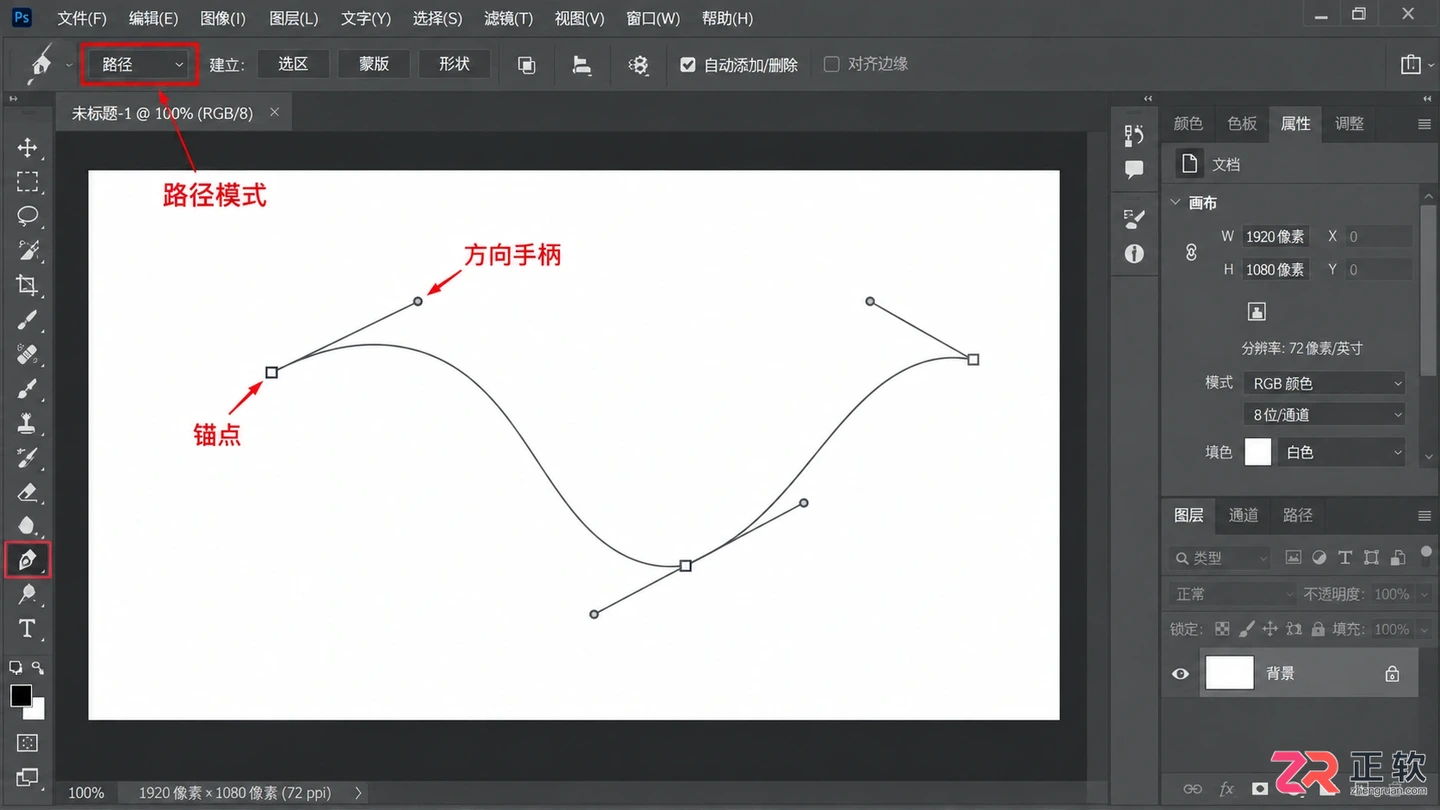Click the 蒙版 button

tap(374, 64)
